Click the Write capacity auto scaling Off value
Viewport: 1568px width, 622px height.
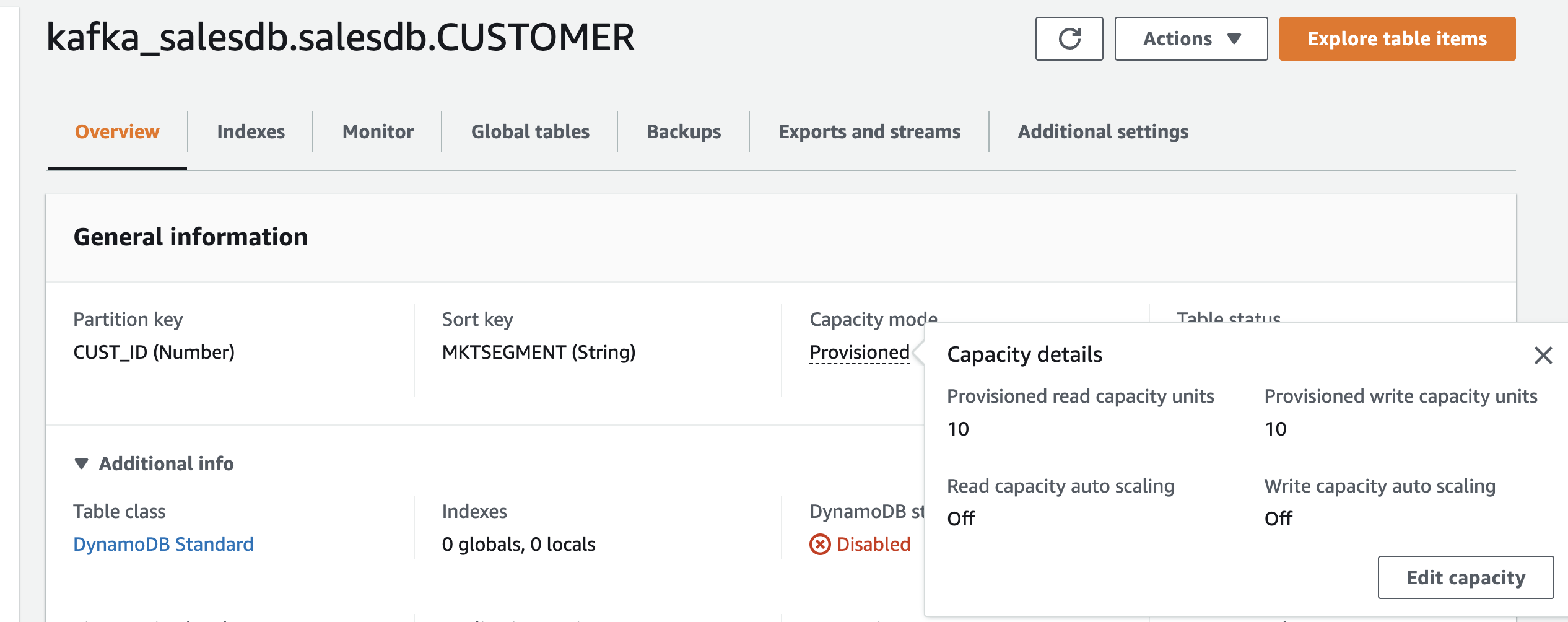pos(1278,518)
